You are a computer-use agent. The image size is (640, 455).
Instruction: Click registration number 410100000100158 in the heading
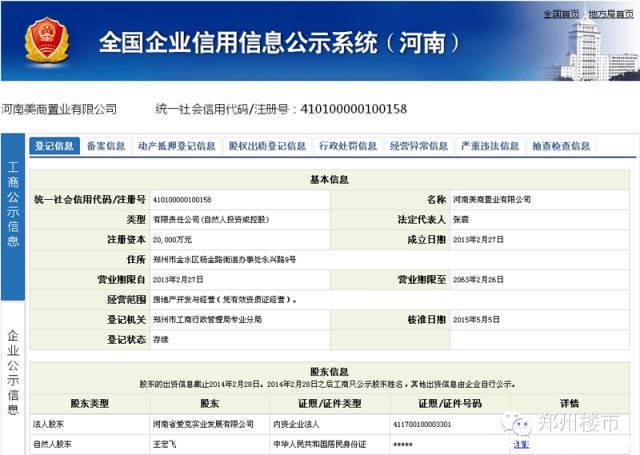click(353, 109)
